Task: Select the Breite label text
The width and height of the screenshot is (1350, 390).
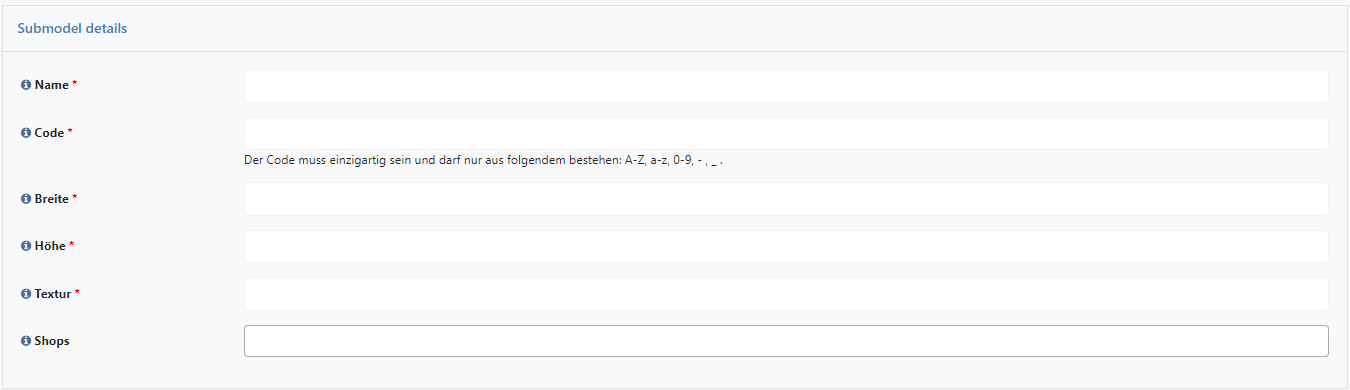Action: pyautogui.click(x=52, y=199)
